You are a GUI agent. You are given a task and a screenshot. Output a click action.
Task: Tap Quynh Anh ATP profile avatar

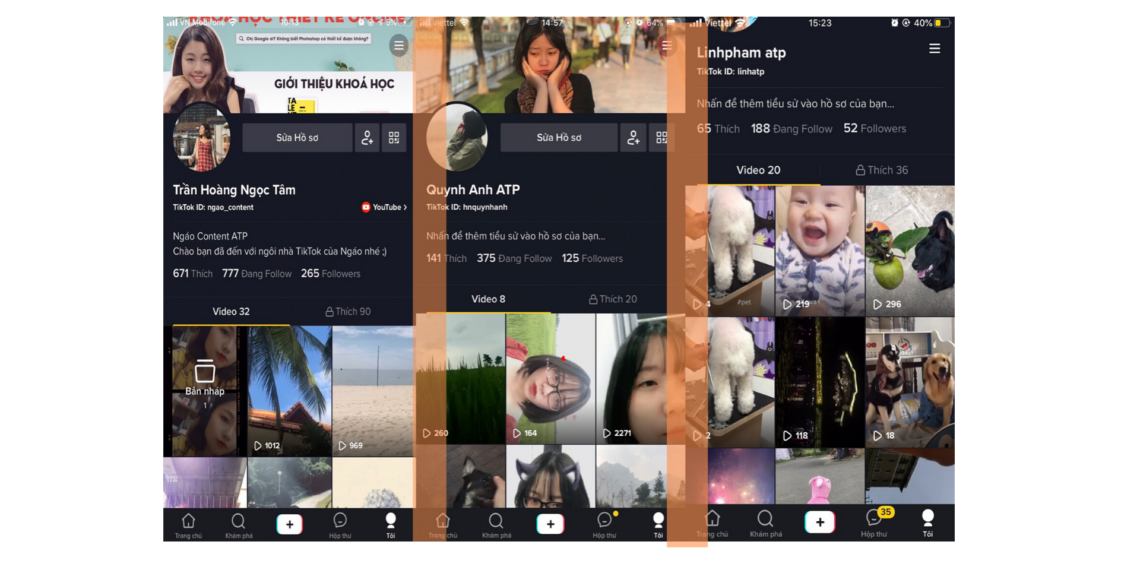pos(457,137)
